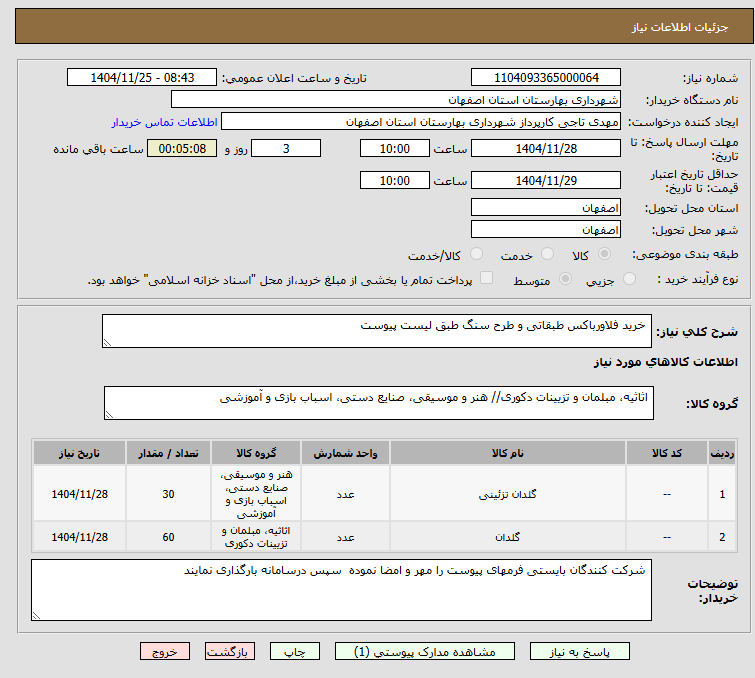
Task: Click the جزئیات اطلاعات نیاز header title
Action: pos(680,27)
